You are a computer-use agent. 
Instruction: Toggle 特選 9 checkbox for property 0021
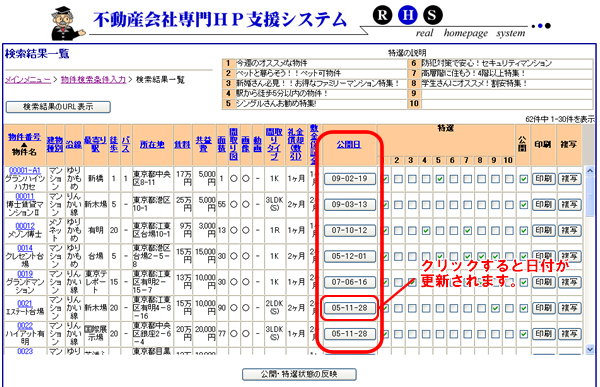[495, 308]
